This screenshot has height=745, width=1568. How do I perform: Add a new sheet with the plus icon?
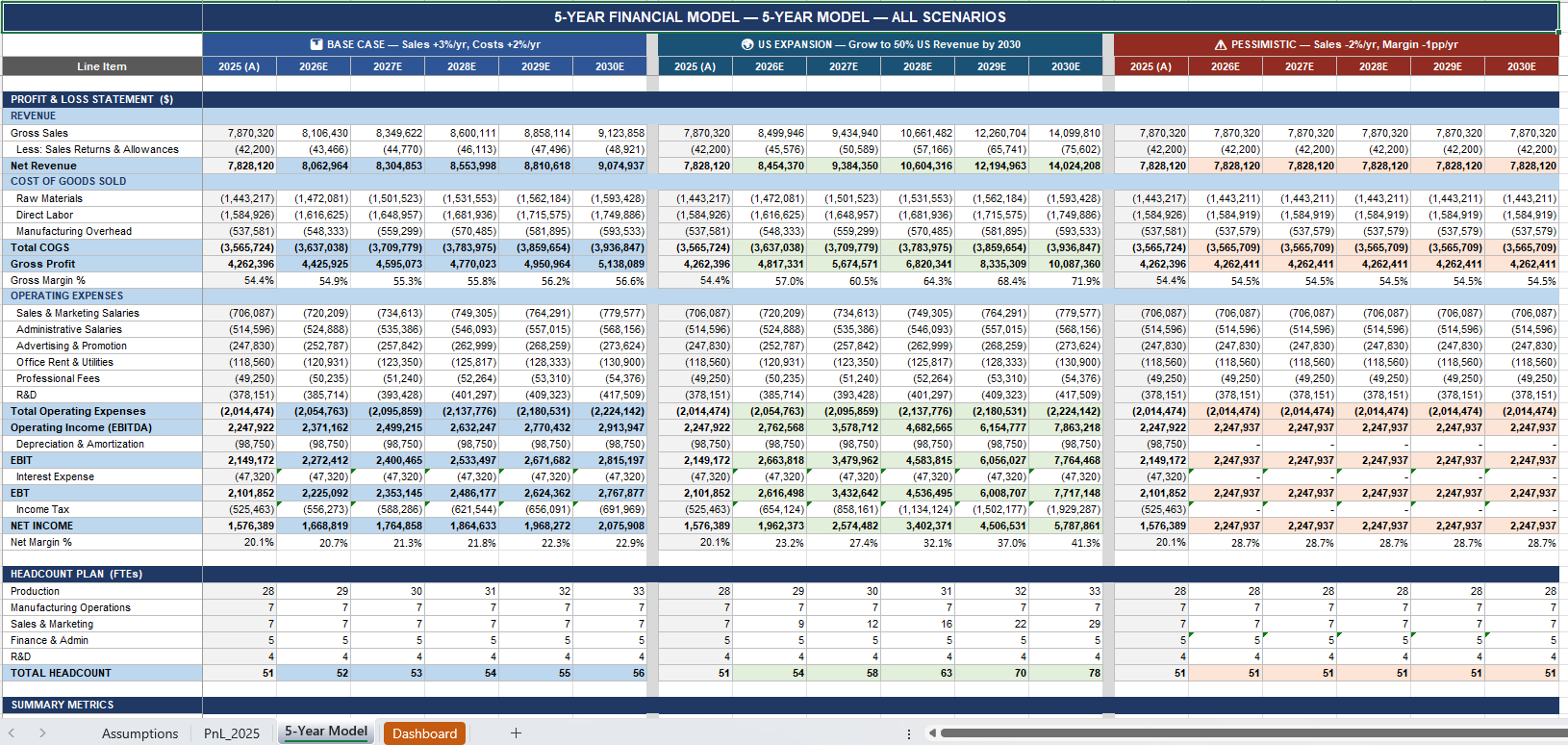tap(516, 733)
